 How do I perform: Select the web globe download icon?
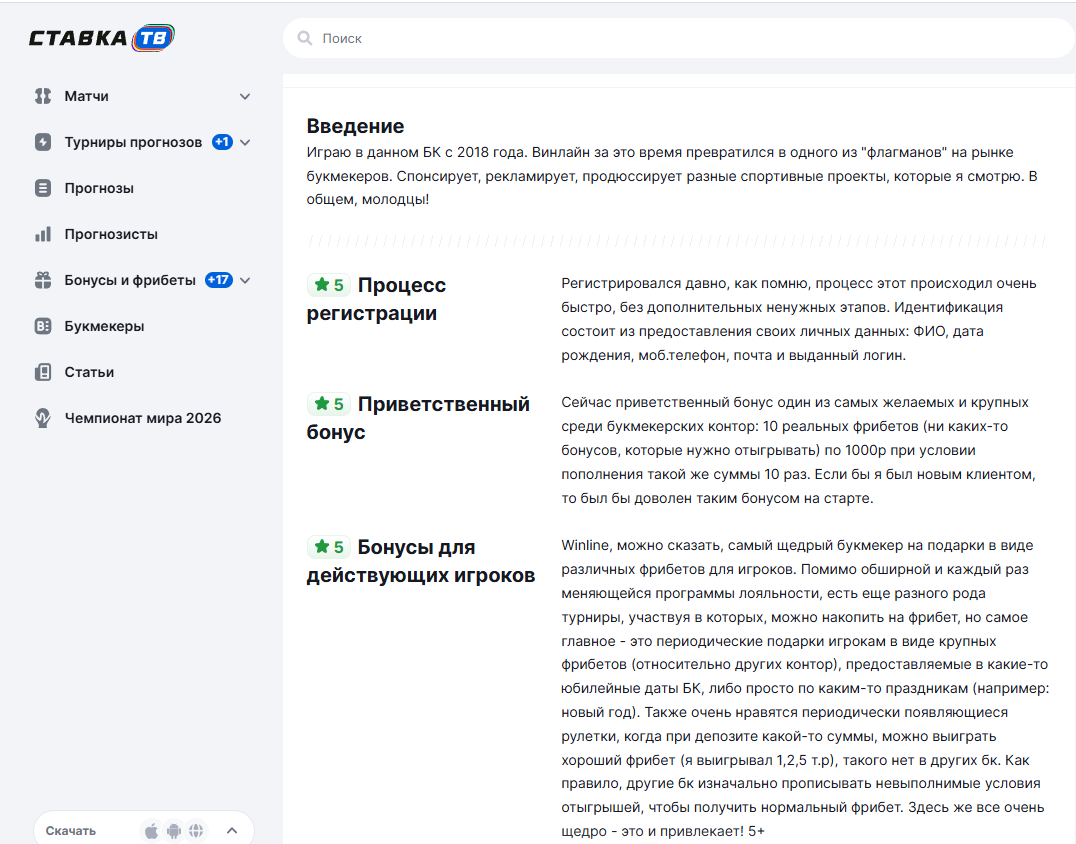click(x=196, y=831)
